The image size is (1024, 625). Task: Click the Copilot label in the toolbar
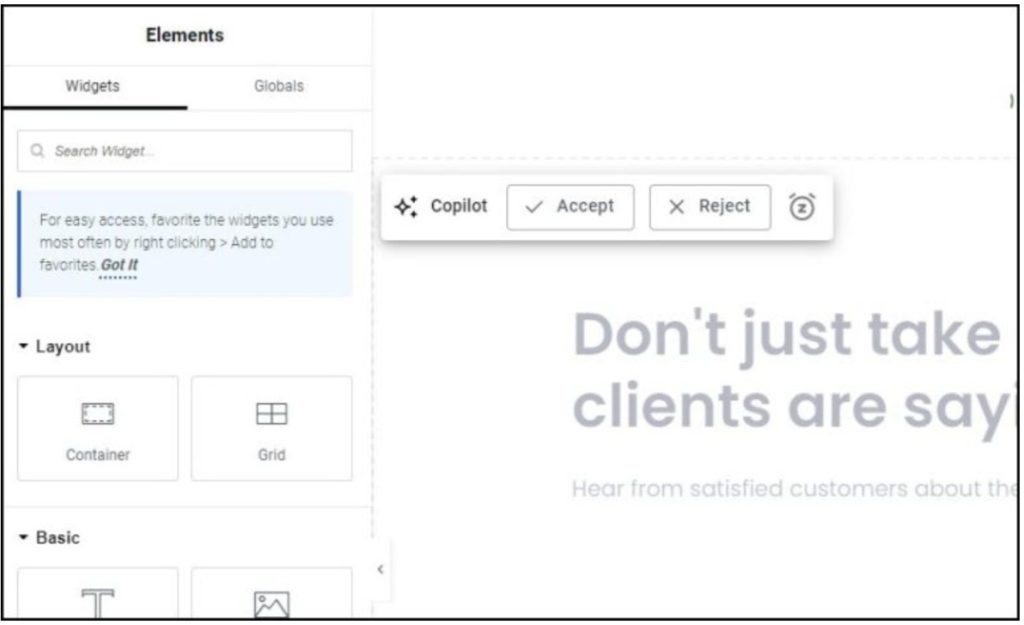click(458, 206)
